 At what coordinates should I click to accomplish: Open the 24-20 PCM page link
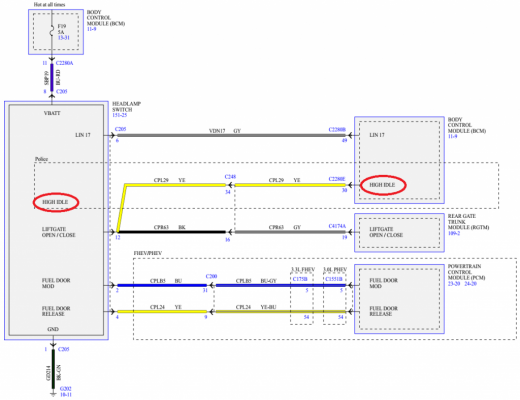[471, 284]
